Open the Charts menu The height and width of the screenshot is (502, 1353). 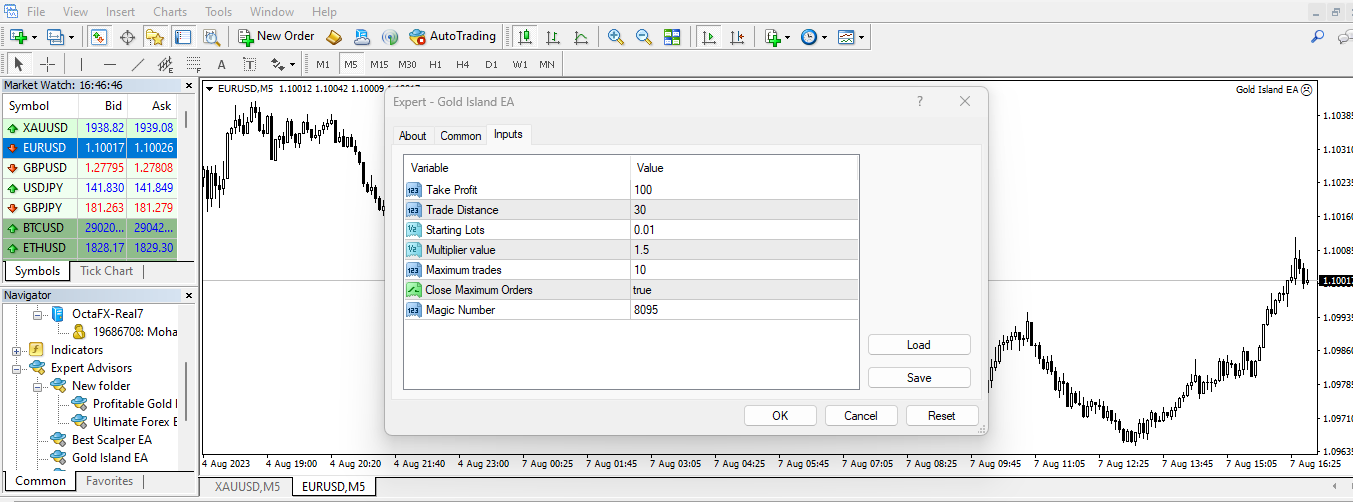[x=170, y=12]
